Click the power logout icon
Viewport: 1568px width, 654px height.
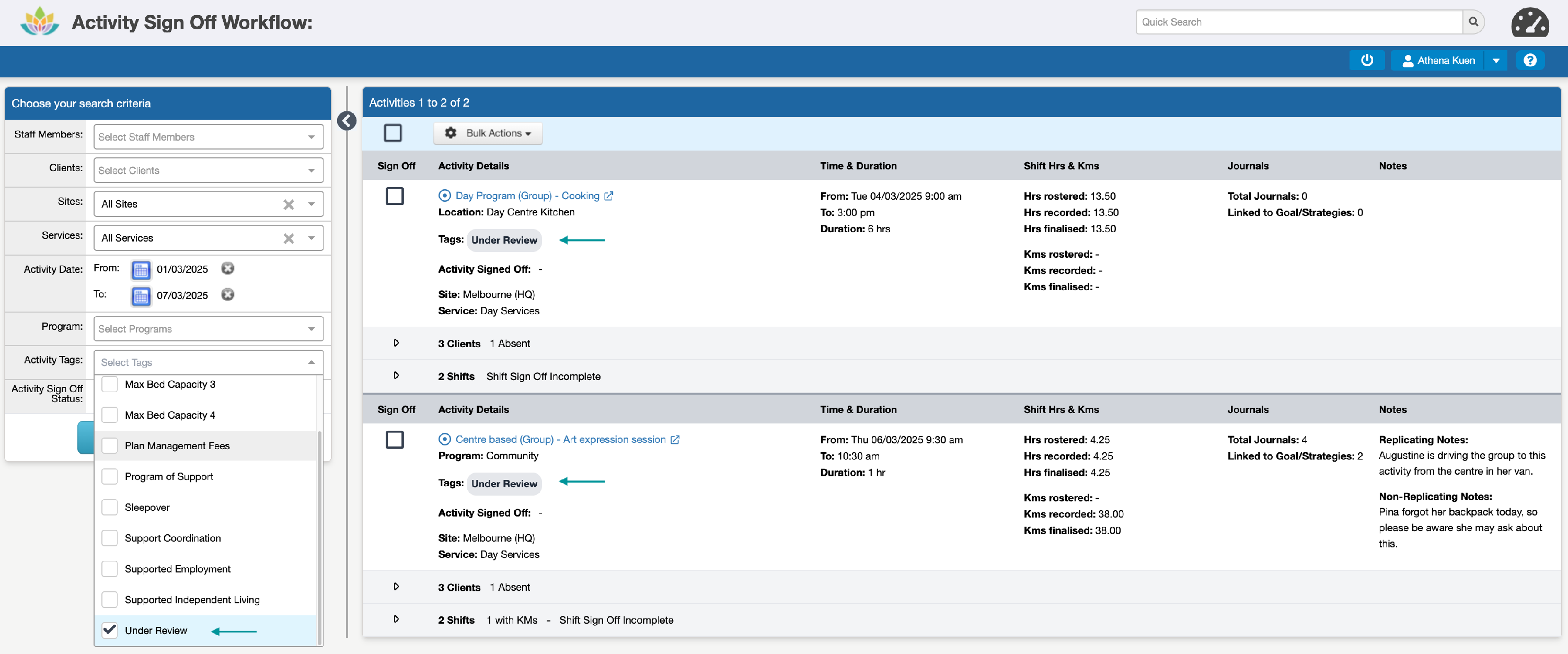point(1367,60)
